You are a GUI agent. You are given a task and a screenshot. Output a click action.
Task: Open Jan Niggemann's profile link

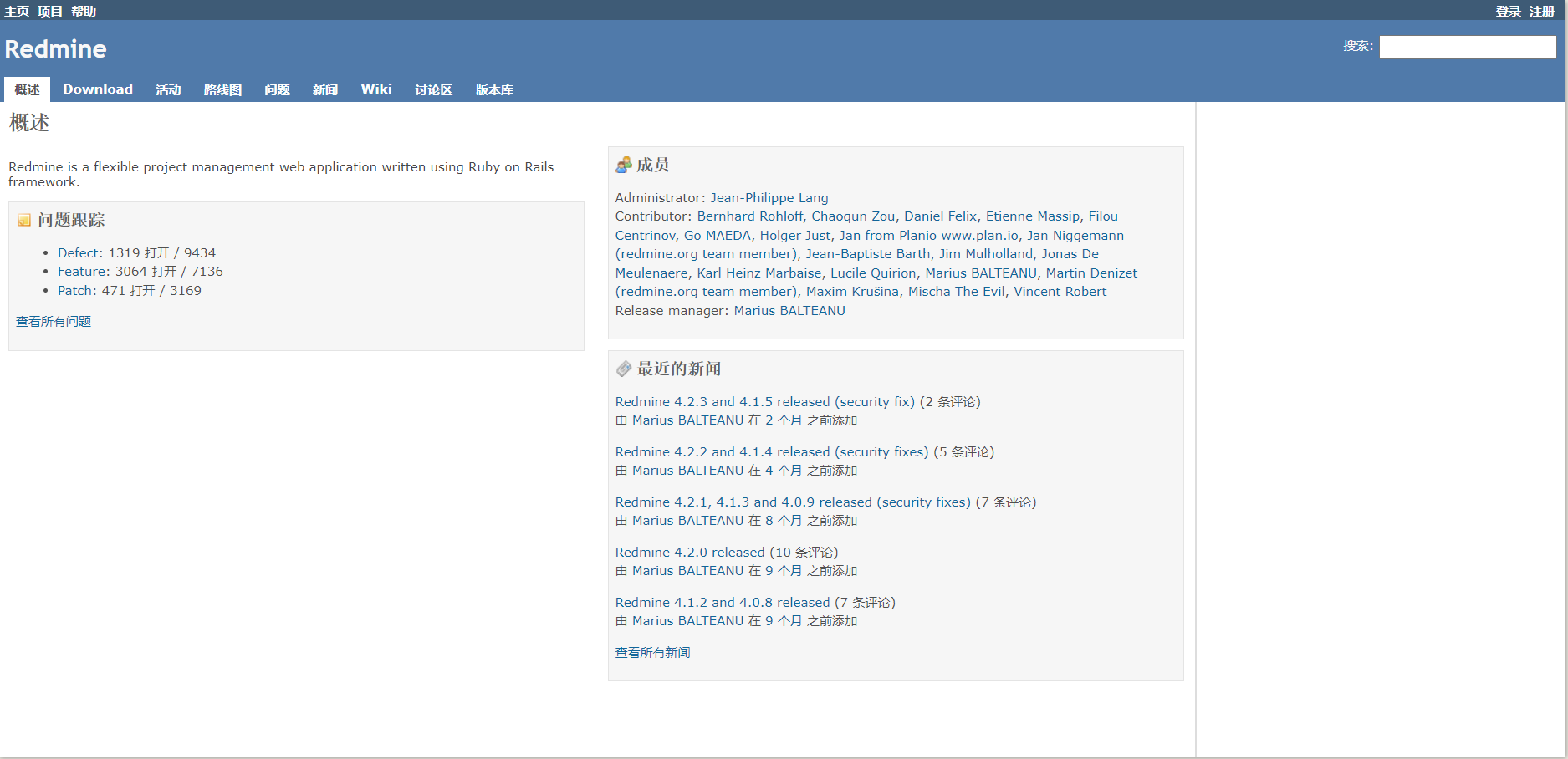[1075, 235]
